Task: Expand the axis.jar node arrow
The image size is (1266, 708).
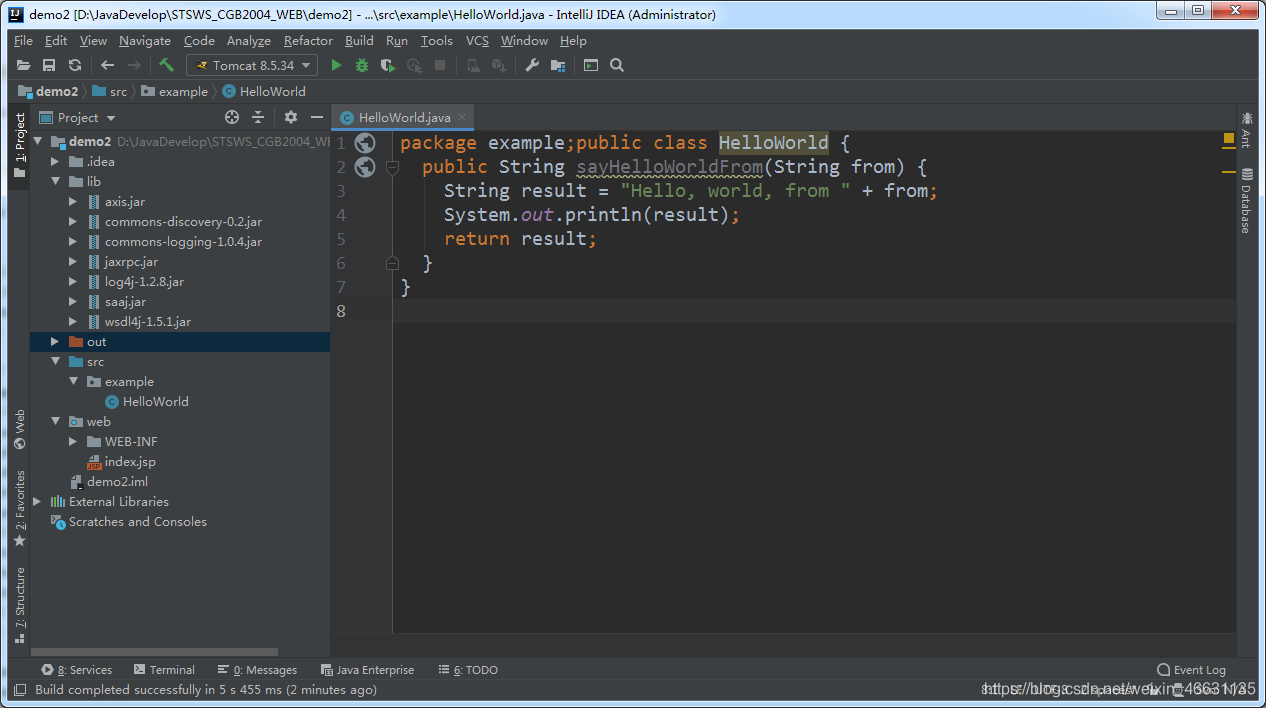Action: [x=73, y=201]
